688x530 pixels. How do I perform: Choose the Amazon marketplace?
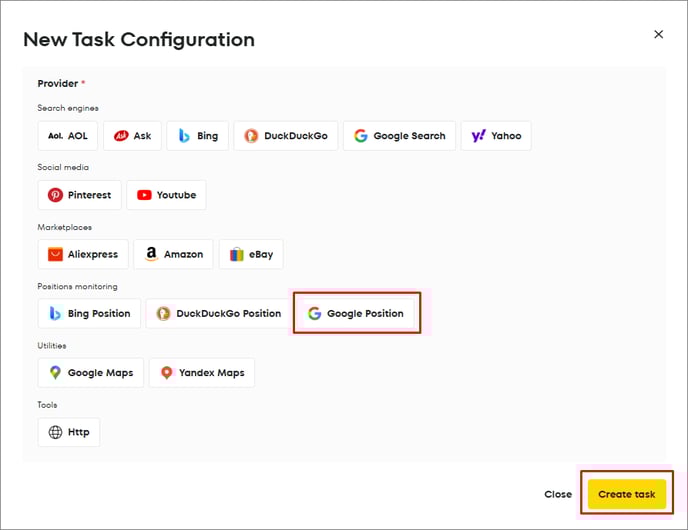(173, 254)
